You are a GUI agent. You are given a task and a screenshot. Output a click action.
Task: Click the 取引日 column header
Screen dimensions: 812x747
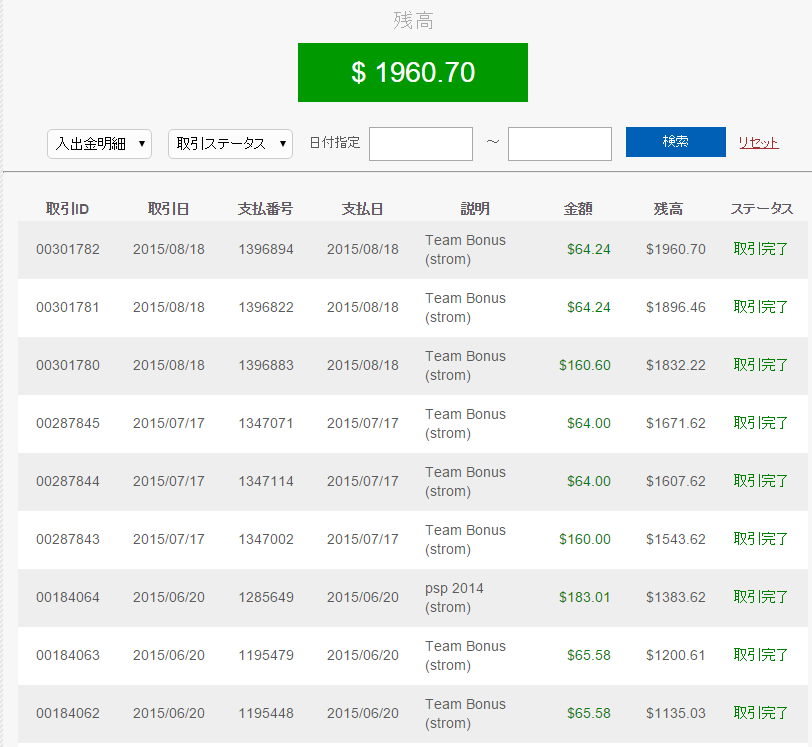(168, 209)
